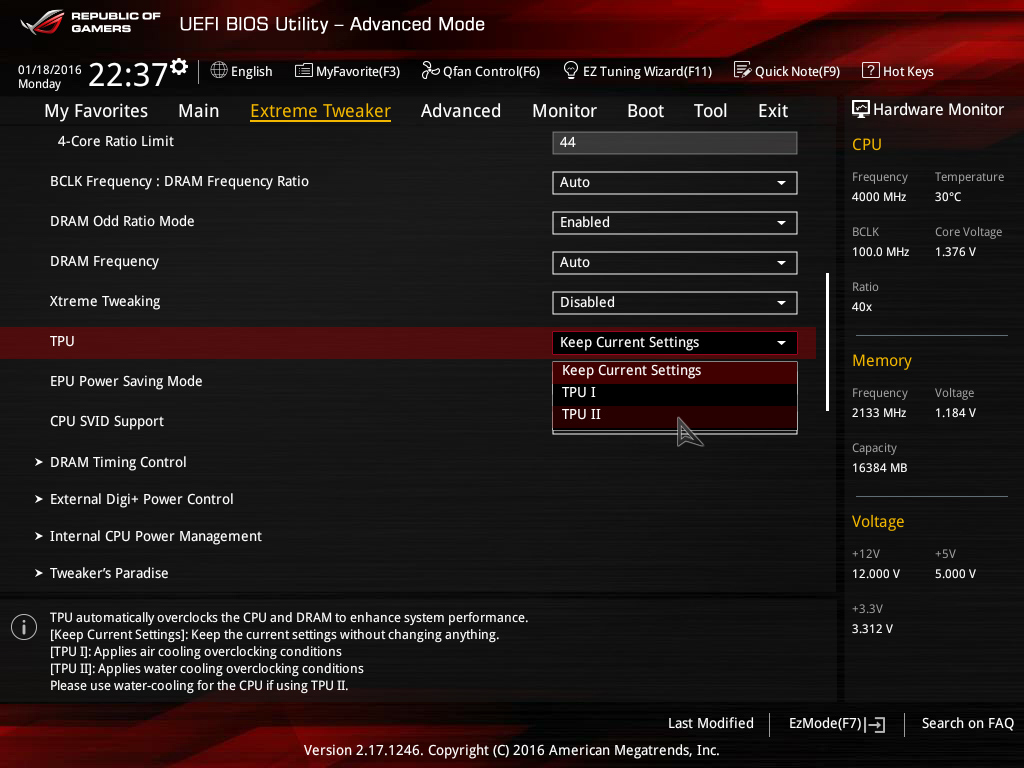Click the ROG Republic of Gamers logo
The height and width of the screenshot is (768, 1024).
click(x=90, y=22)
